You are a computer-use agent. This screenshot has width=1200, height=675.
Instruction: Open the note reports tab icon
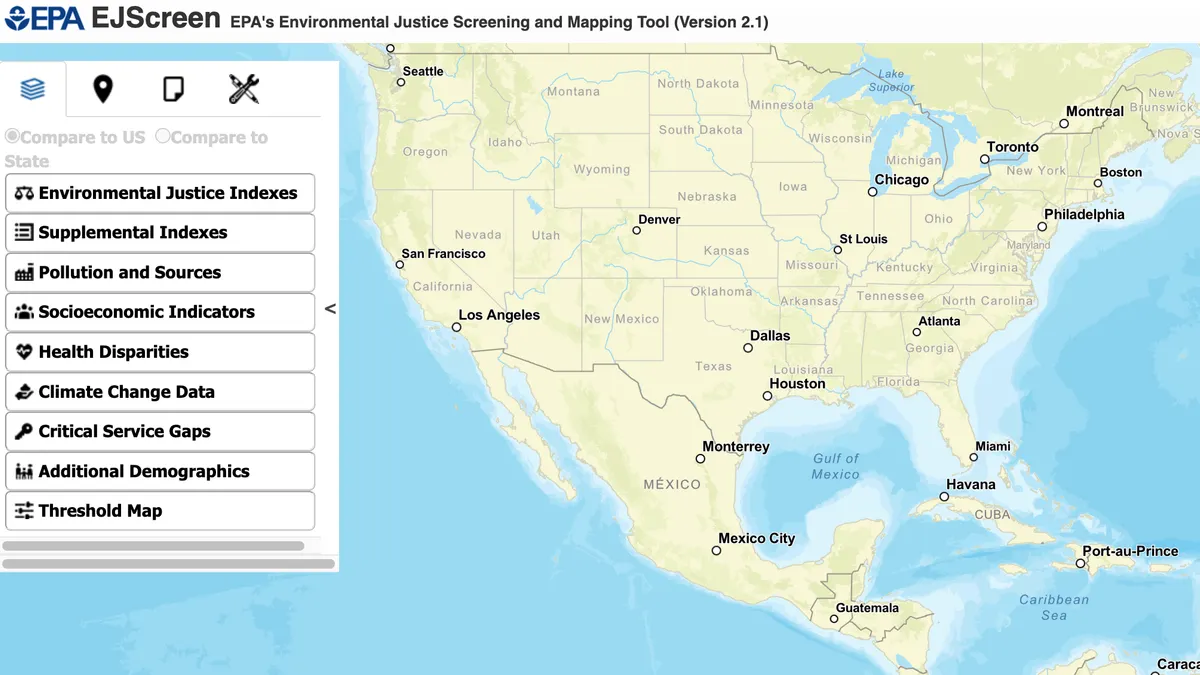[173, 89]
